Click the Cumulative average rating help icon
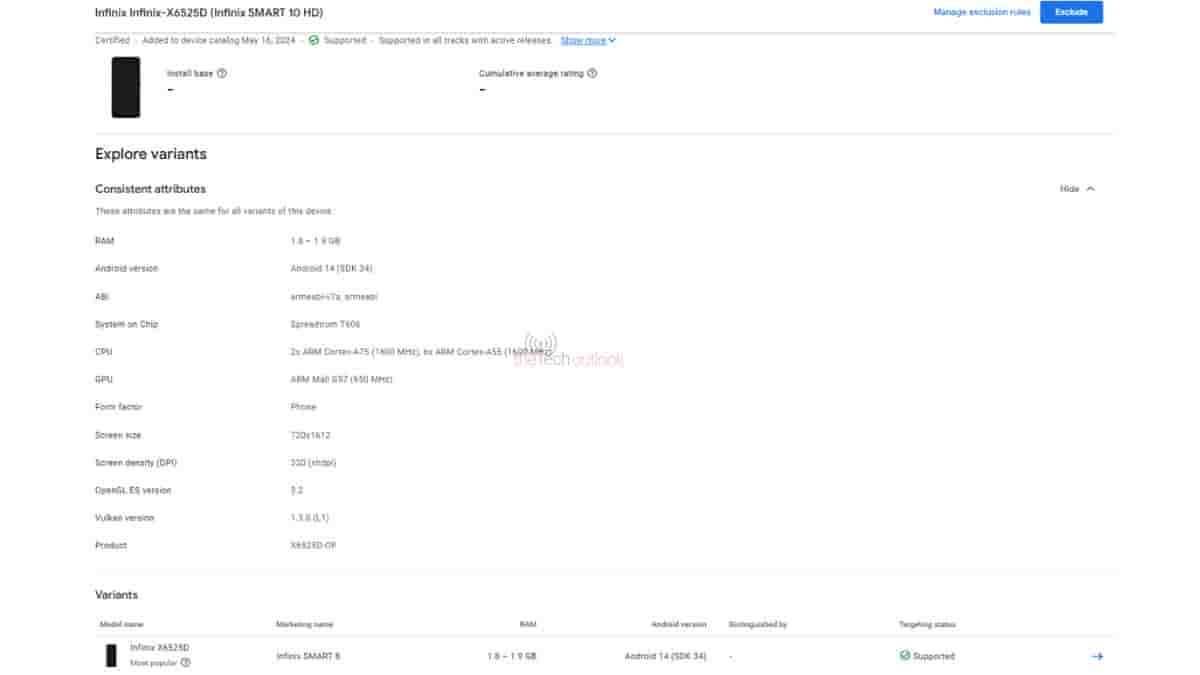Screen dimensions: 1200x675 point(593,72)
